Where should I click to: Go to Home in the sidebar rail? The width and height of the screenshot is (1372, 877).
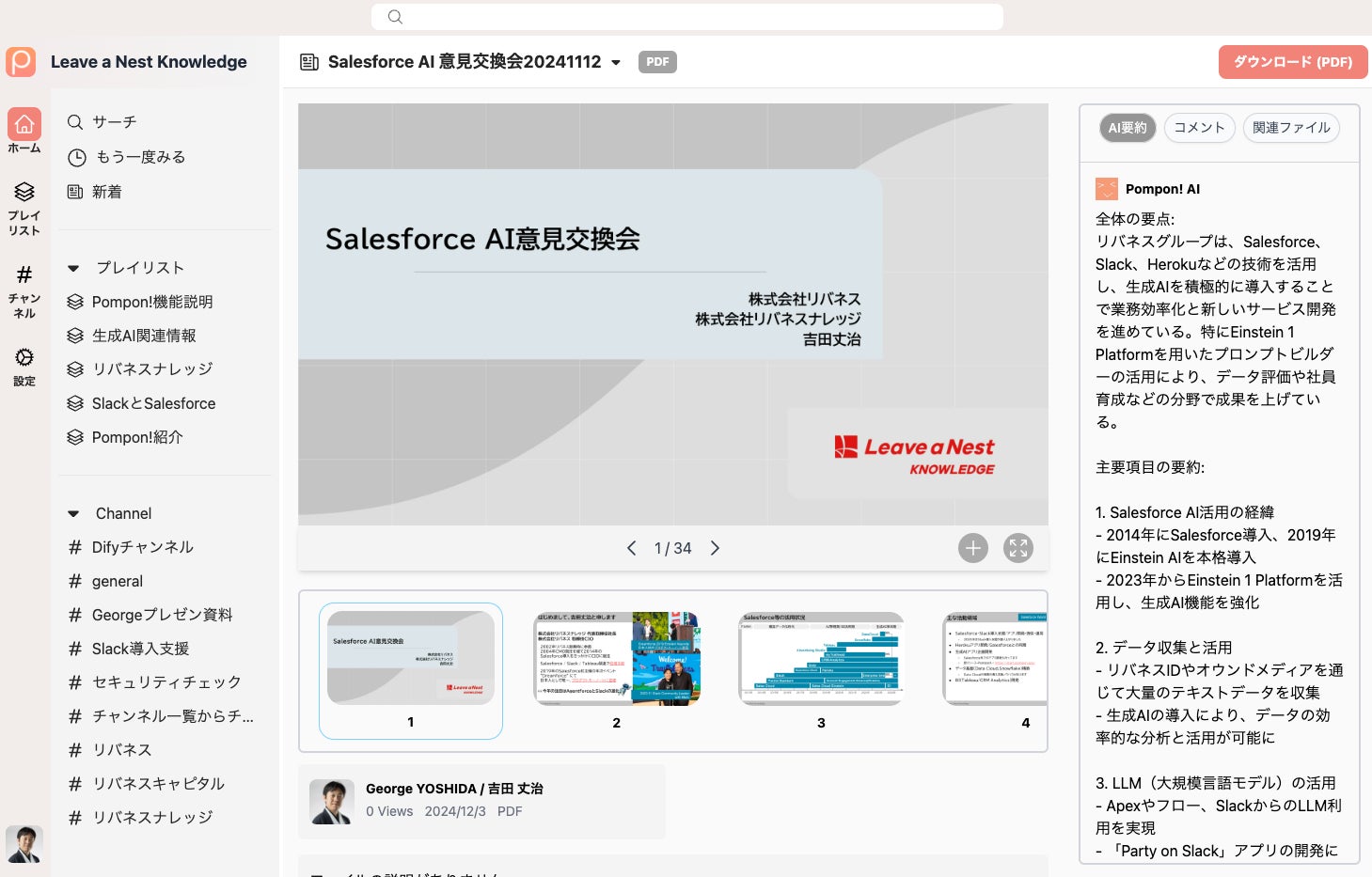24,131
